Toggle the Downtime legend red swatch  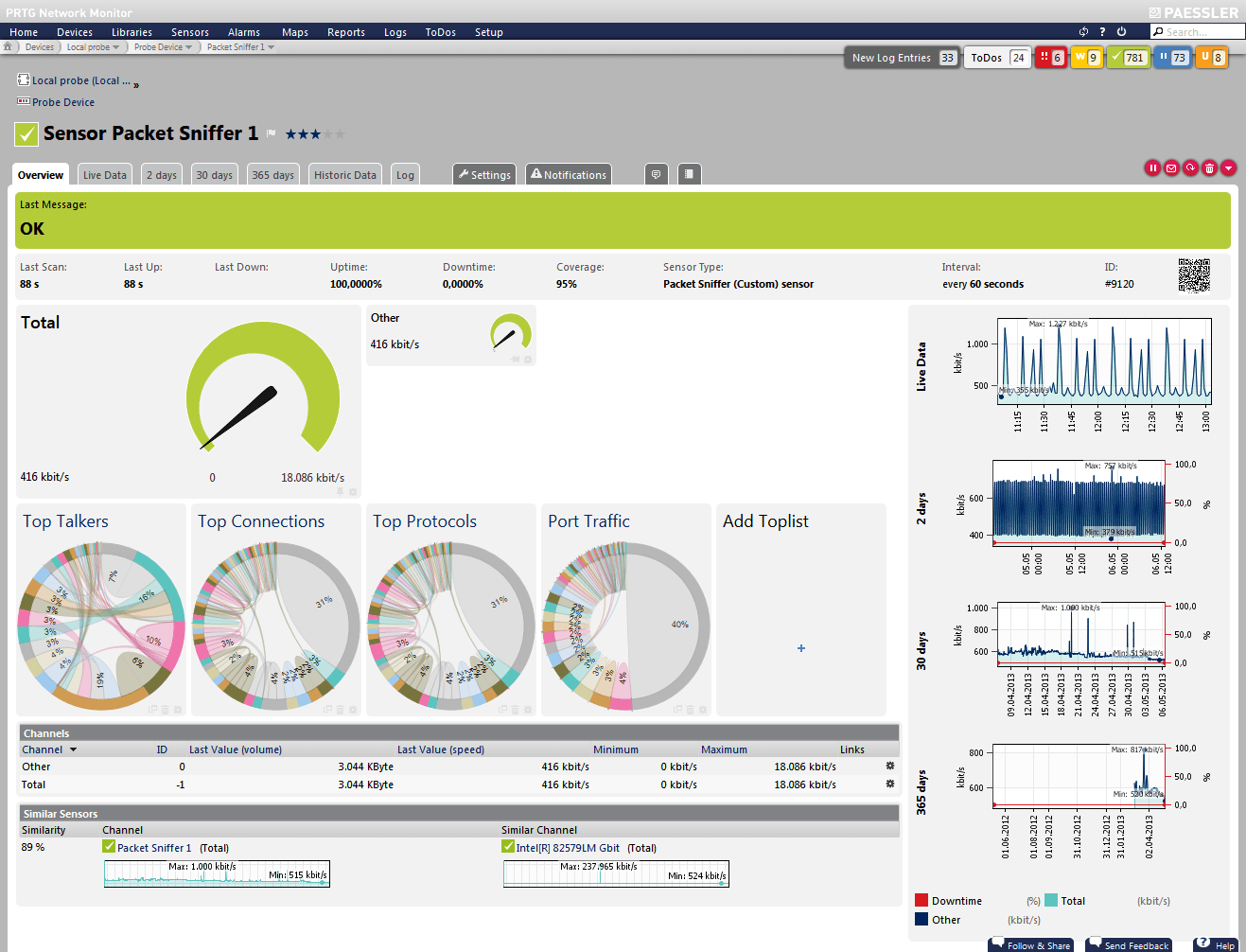pyautogui.click(x=921, y=900)
